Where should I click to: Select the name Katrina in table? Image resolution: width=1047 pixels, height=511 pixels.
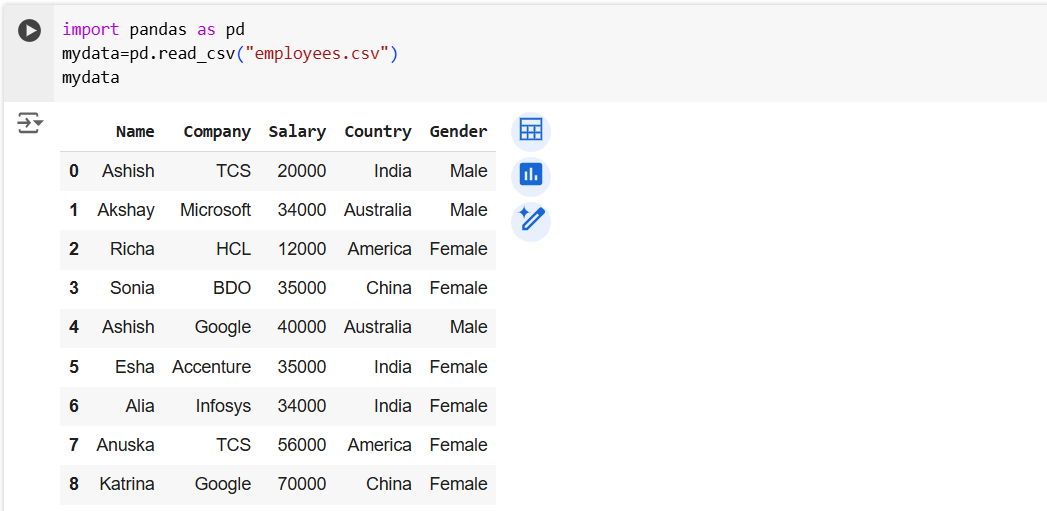coord(127,484)
